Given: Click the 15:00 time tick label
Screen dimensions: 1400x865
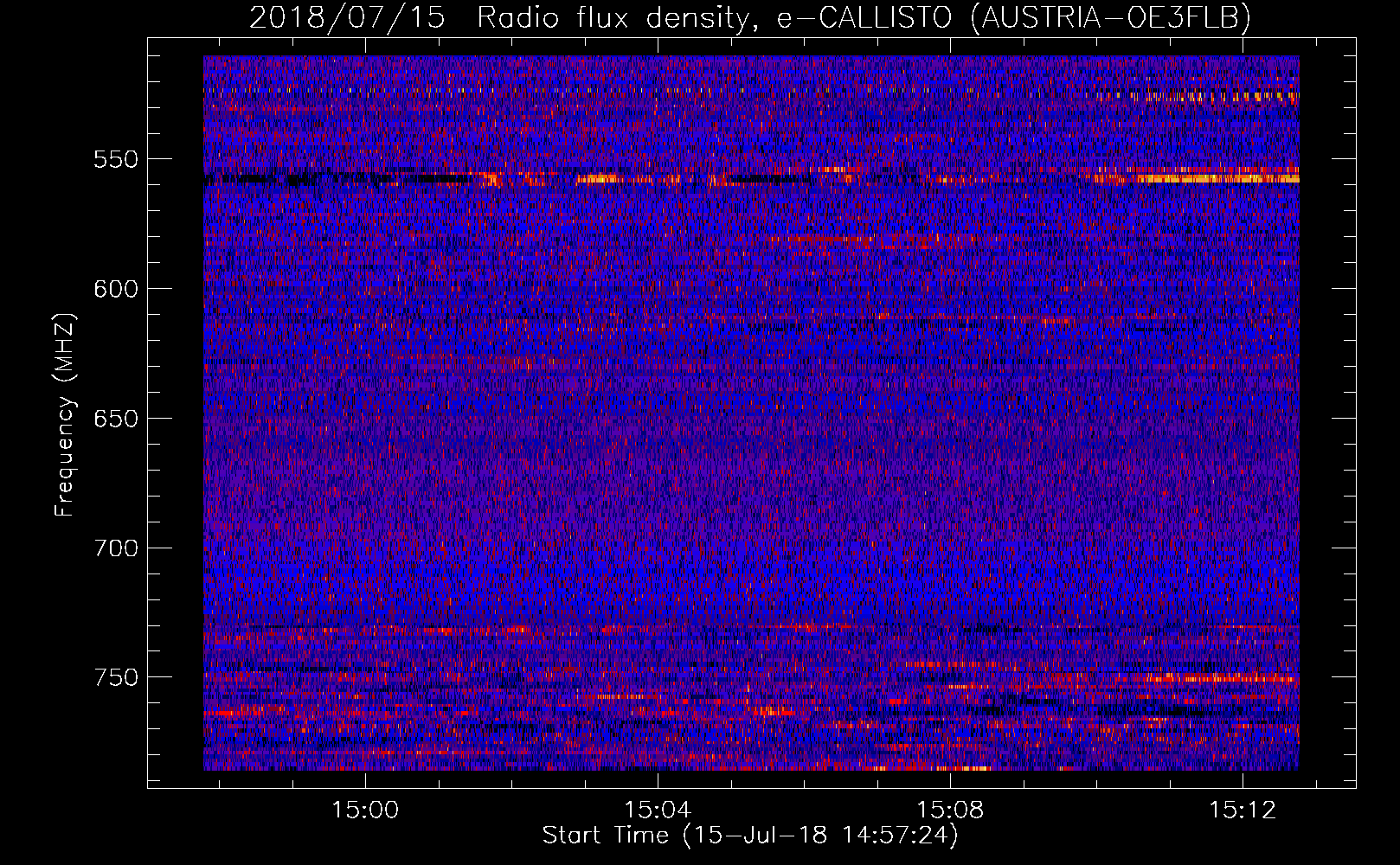Looking at the screenshot, I should click(x=365, y=811).
